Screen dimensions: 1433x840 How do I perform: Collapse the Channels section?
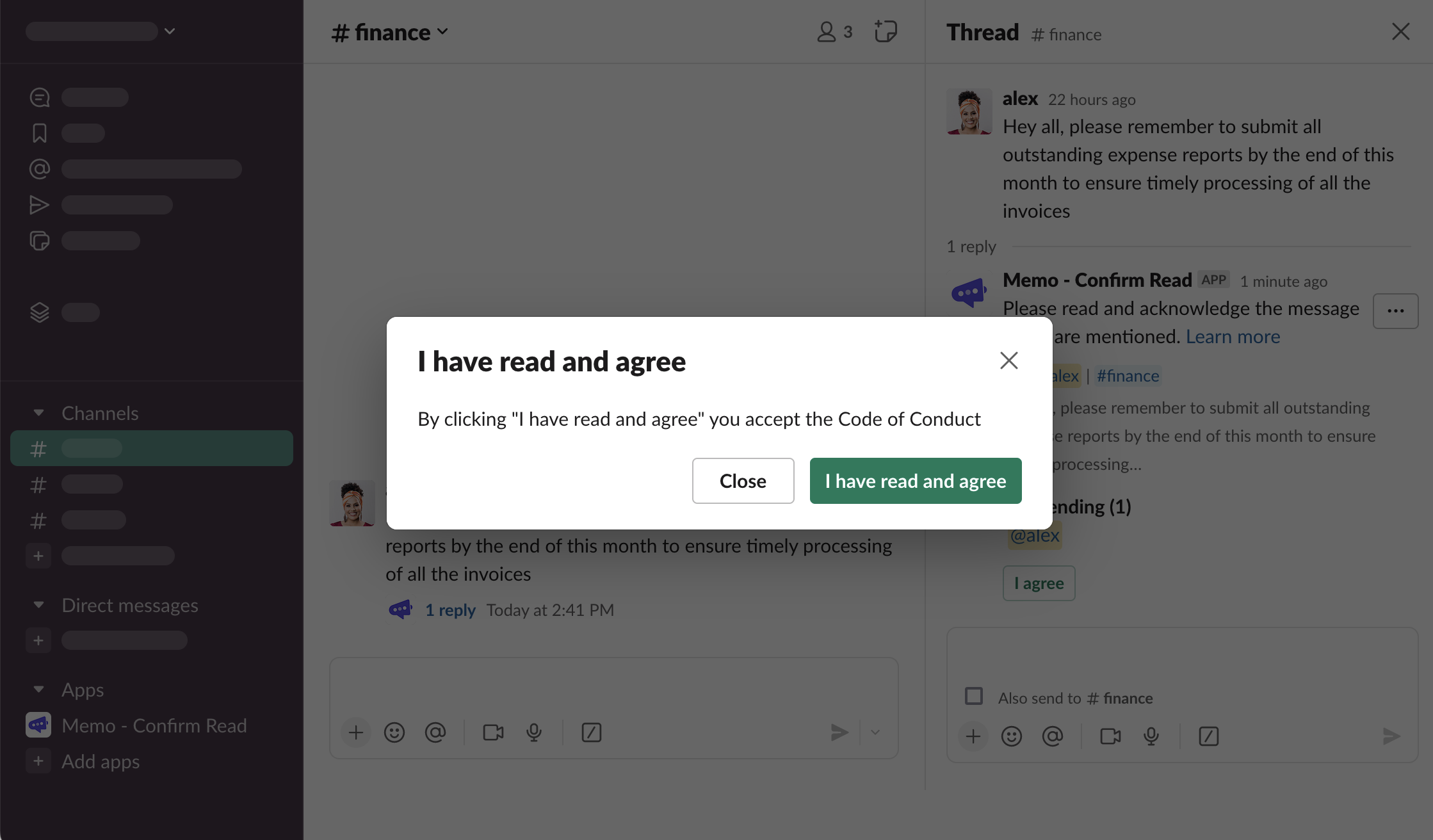(39, 413)
